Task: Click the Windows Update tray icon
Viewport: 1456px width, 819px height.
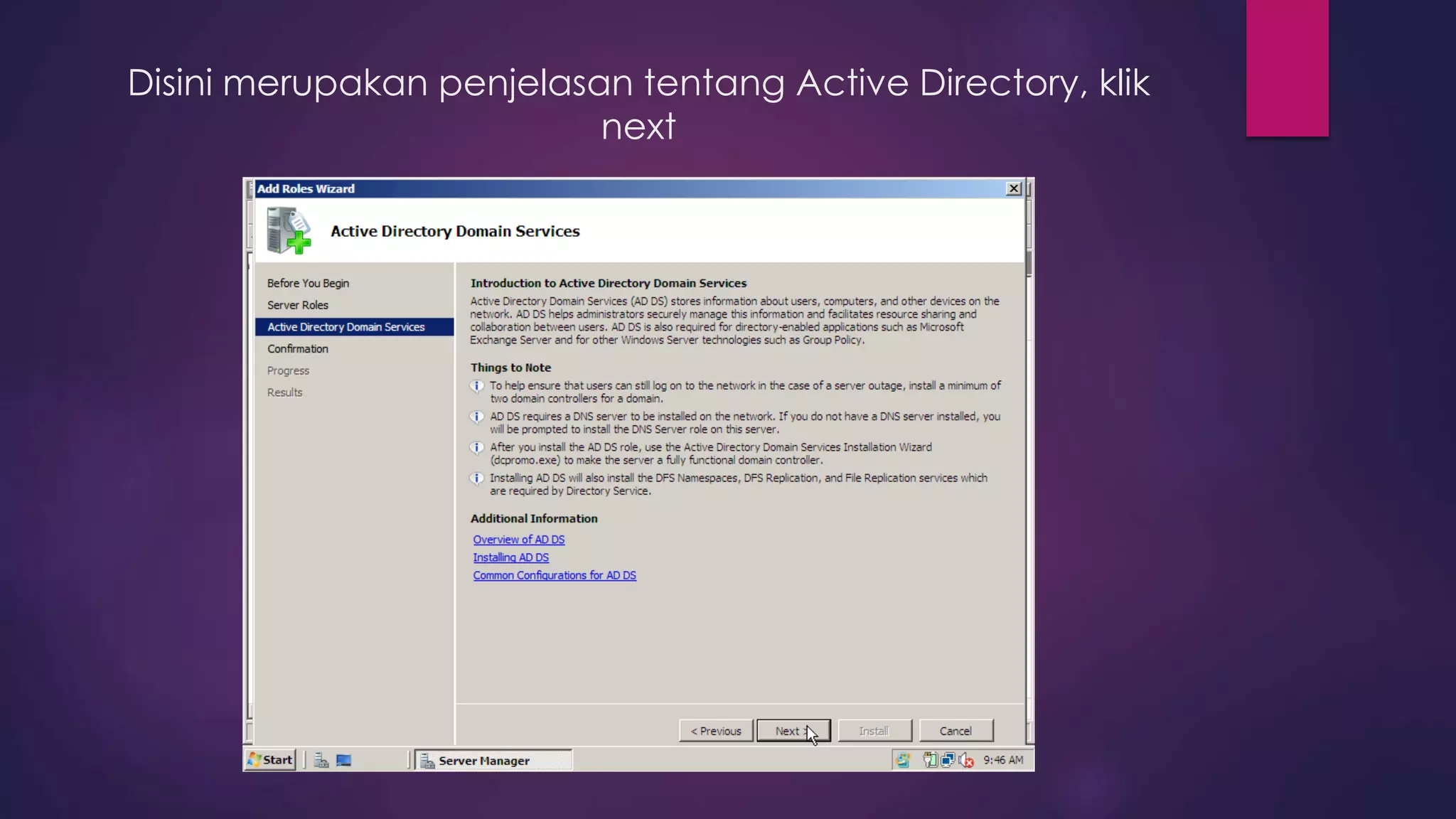Action: [x=903, y=761]
